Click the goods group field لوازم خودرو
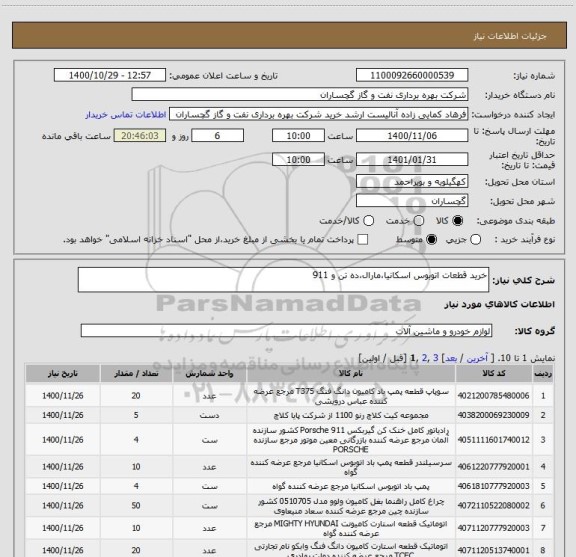Screen dimensions: 576x557 pos(286,331)
